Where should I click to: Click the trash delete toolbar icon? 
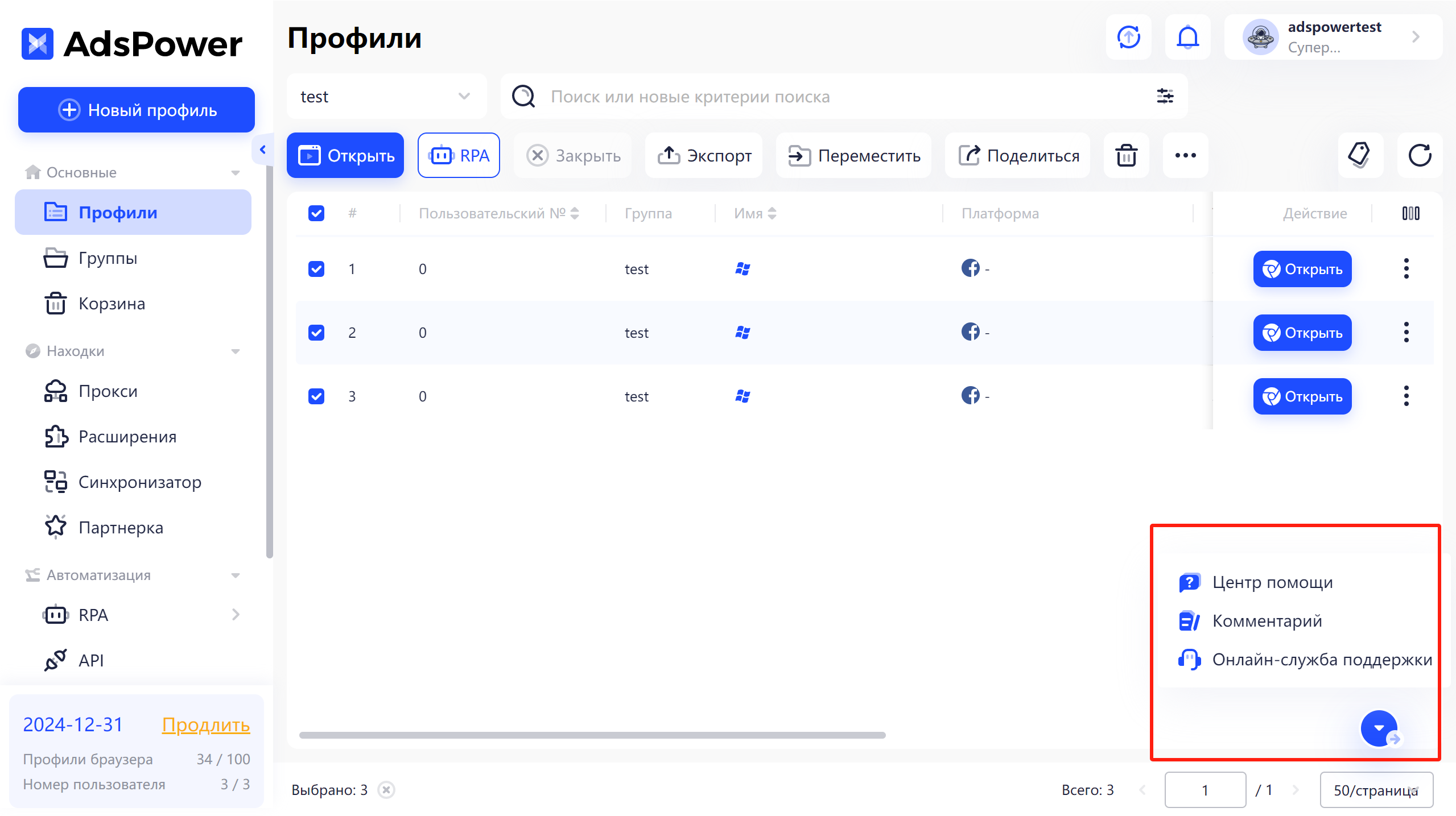[x=1126, y=155]
